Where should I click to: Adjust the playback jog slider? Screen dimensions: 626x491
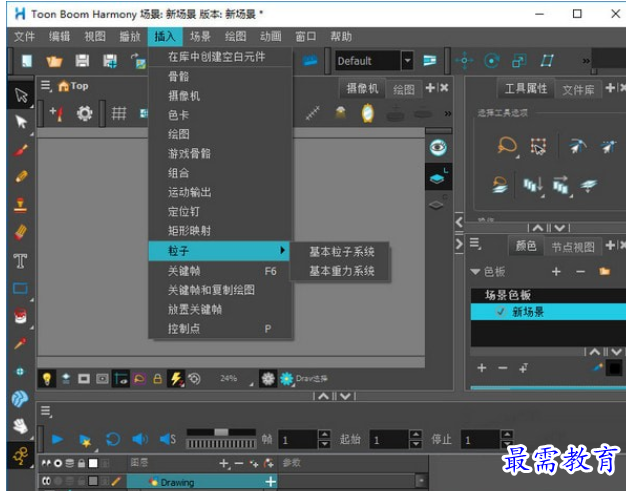coord(221,432)
